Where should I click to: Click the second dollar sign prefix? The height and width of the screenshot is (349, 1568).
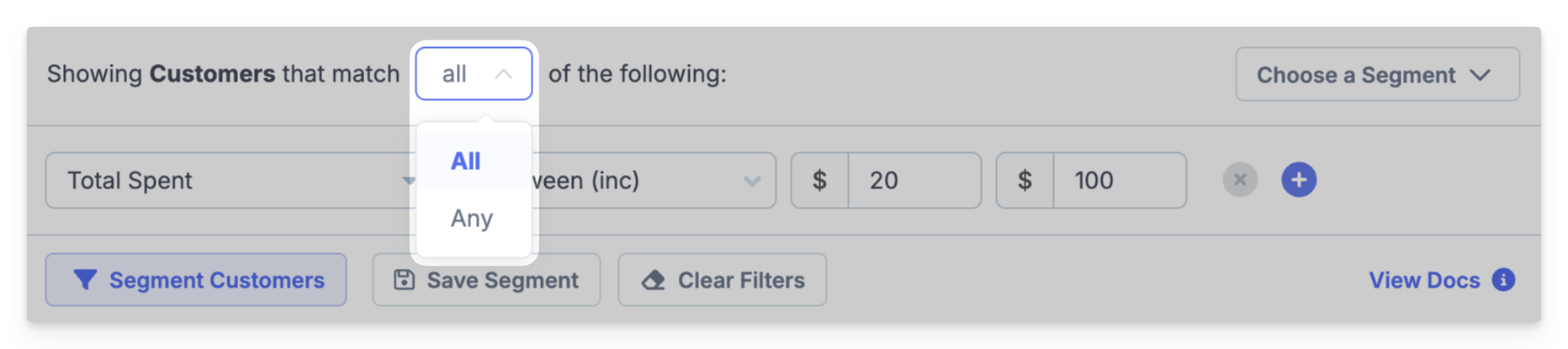tap(1025, 180)
